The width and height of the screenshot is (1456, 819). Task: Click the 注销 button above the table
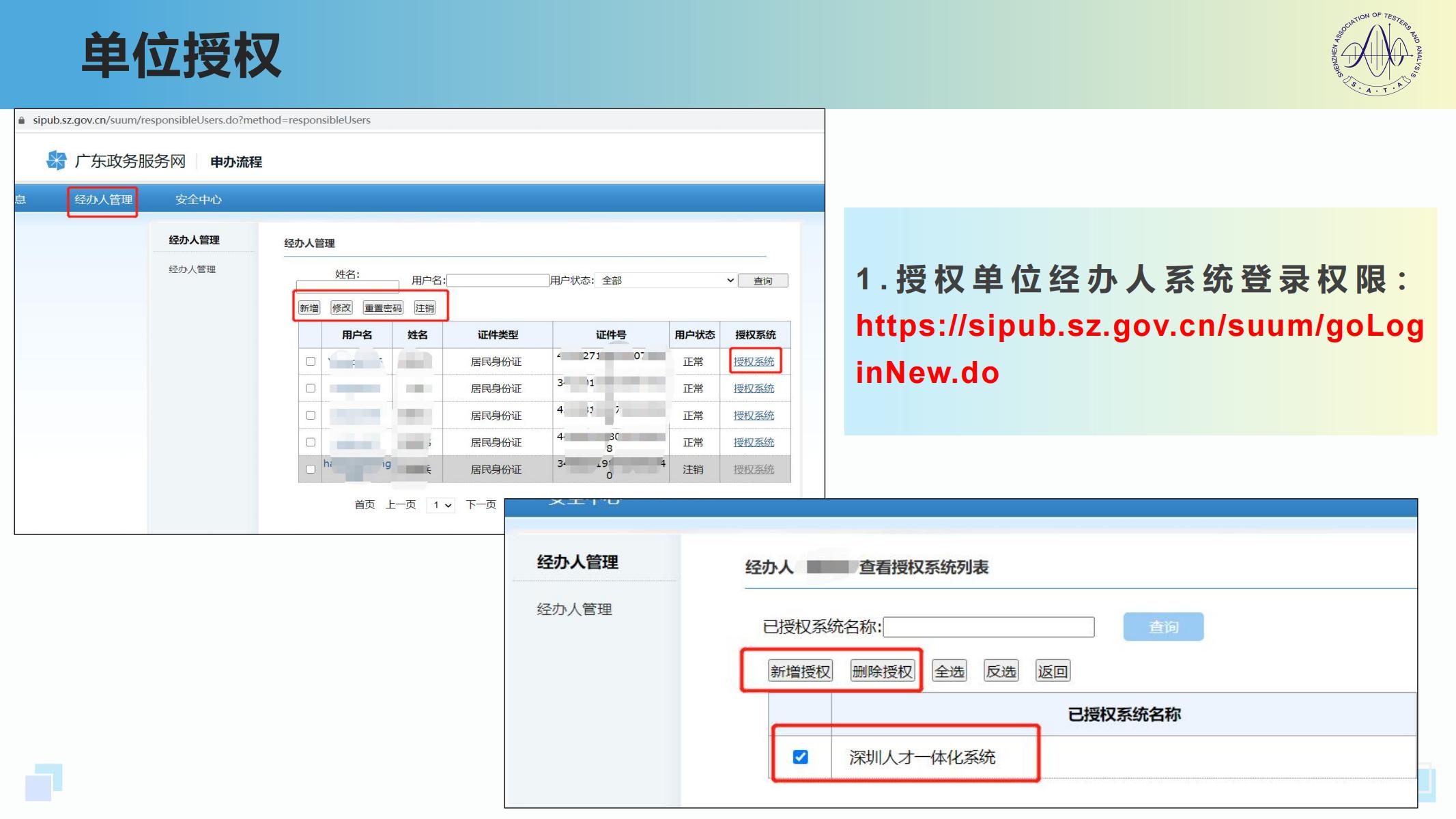click(425, 308)
